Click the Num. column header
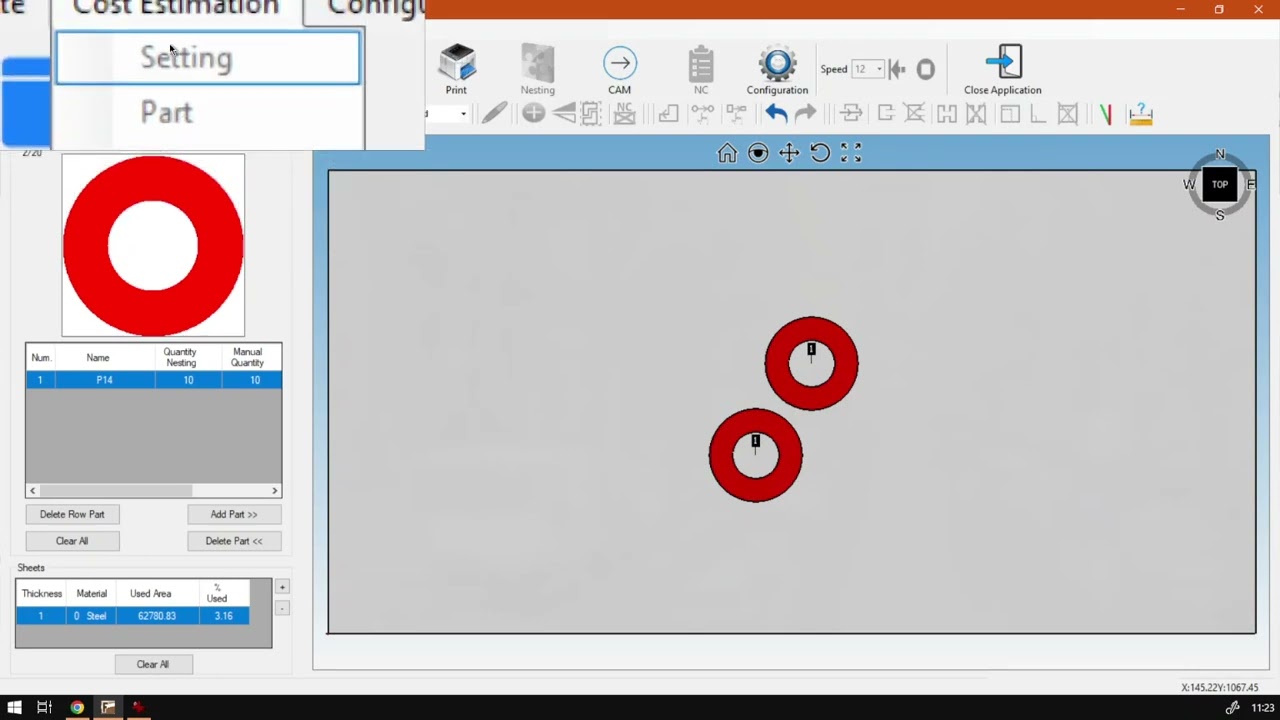The image size is (1280, 720). pyautogui.click(x=41, y=357)
